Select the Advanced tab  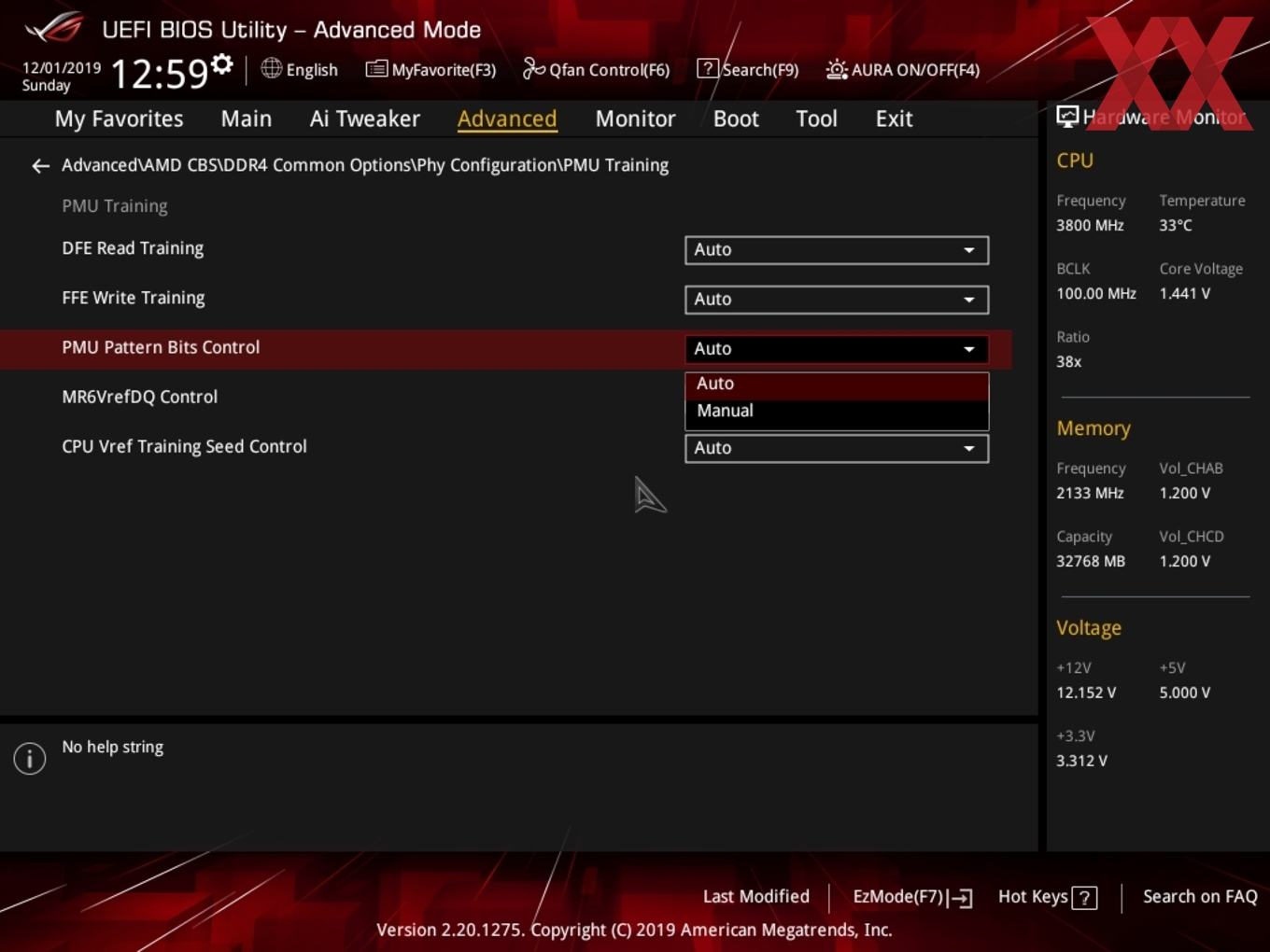[x=507, y=119]
